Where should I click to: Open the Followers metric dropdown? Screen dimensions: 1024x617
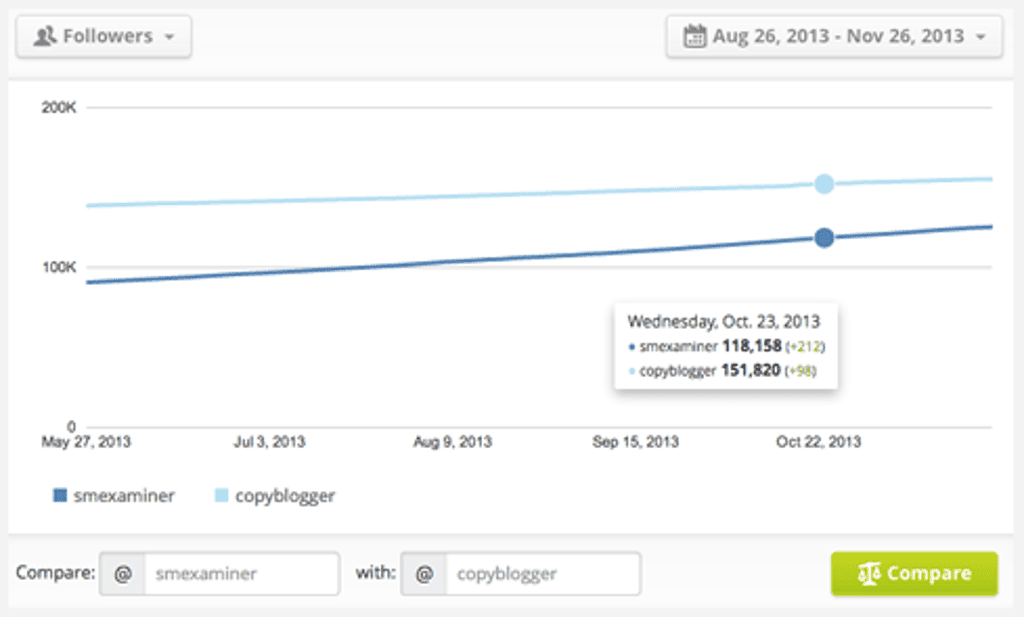coord(104,37)
